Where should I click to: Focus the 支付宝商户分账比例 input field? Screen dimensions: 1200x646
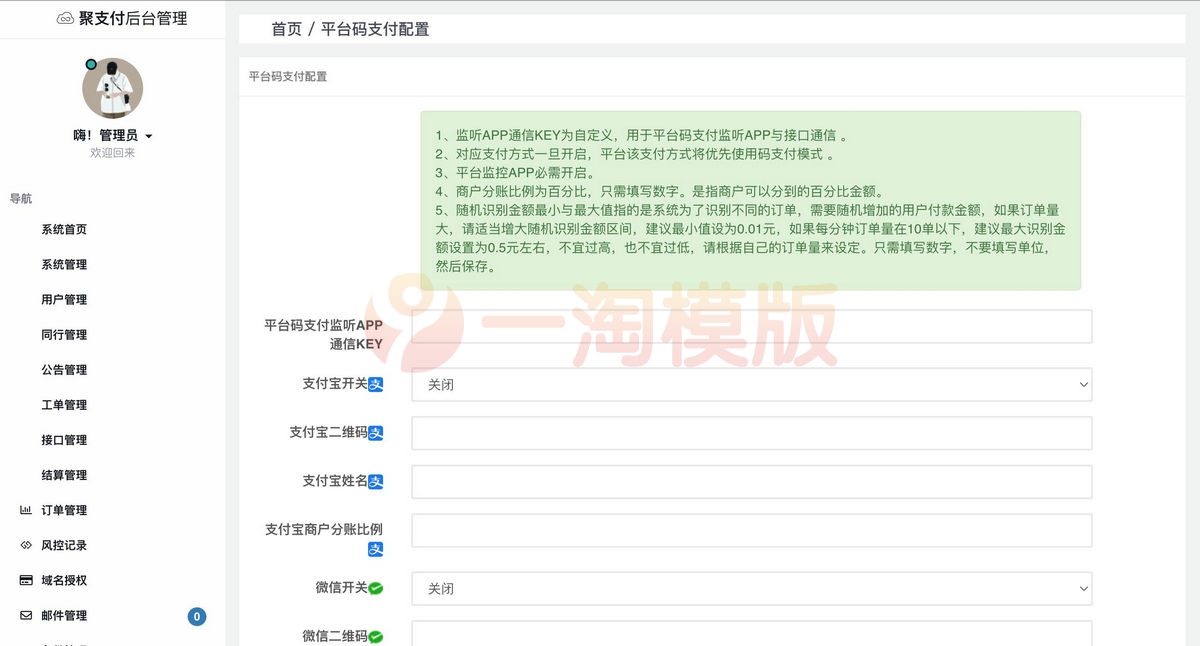tap(752, 531)
